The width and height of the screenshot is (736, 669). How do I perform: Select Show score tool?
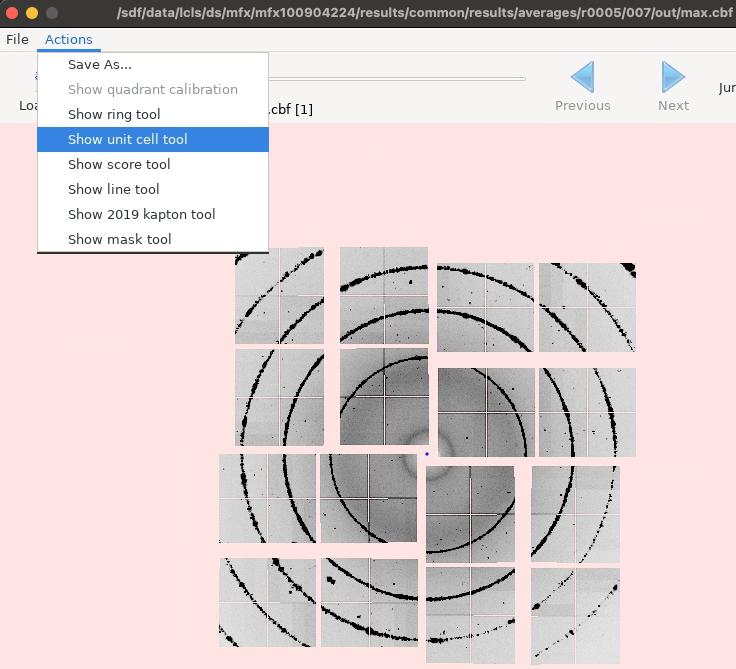point(153,164)
